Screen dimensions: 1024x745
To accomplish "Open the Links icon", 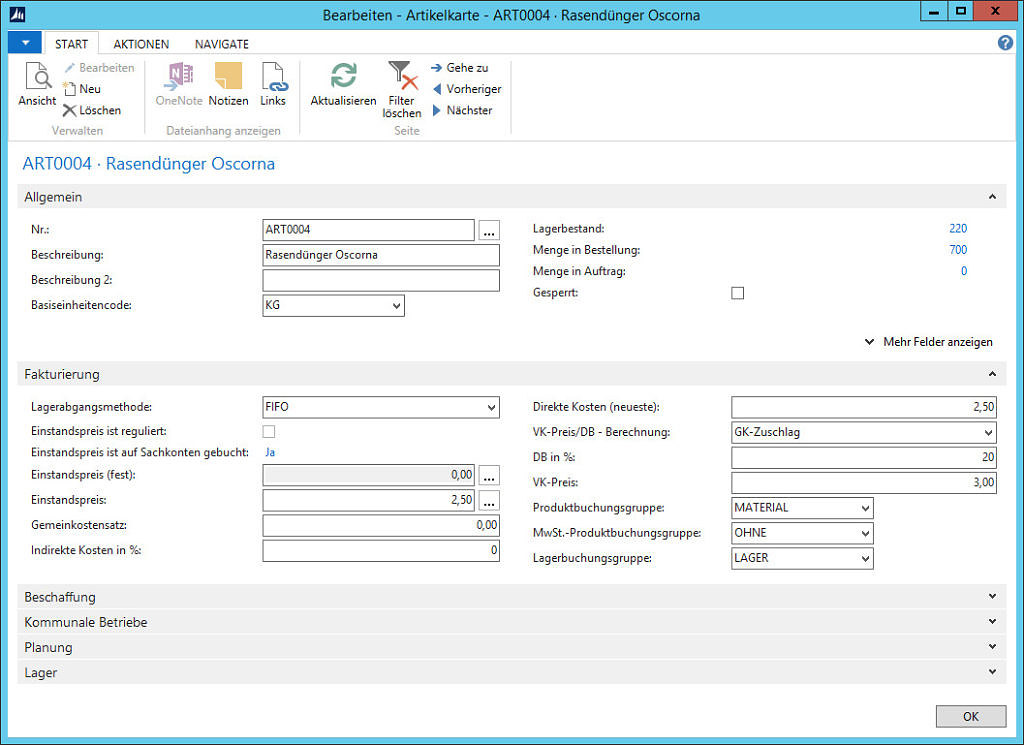I will (x=273, y=84).
